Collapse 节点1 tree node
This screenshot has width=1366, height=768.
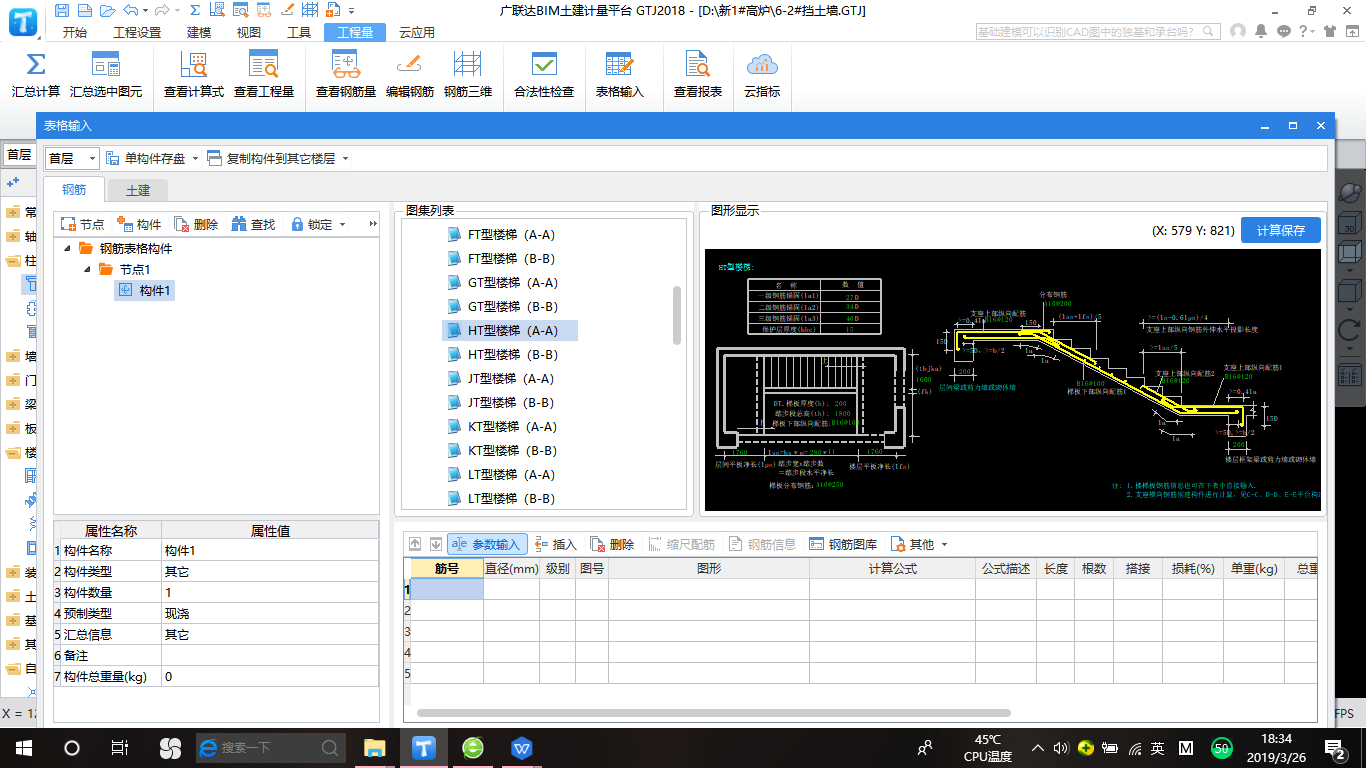pos(87,269)
